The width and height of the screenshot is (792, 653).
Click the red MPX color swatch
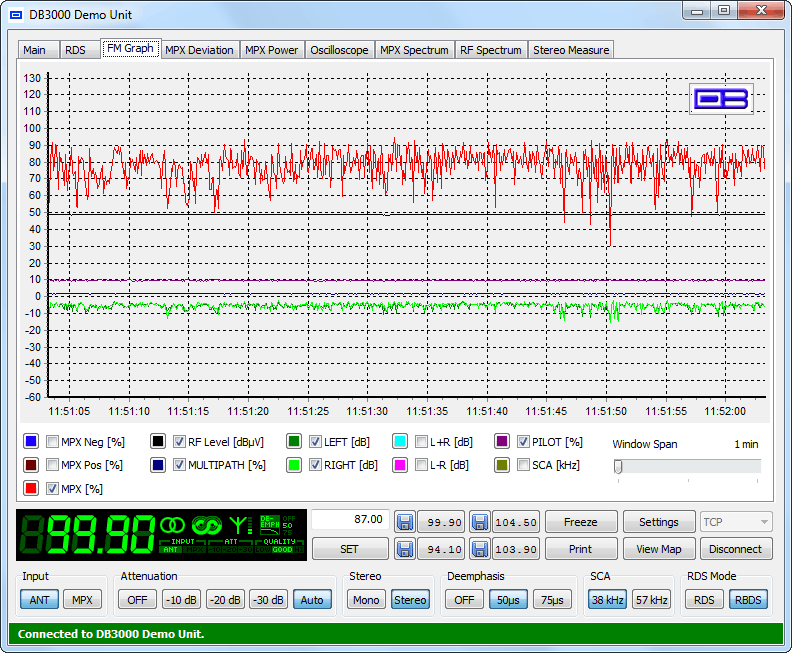point(31,489)
